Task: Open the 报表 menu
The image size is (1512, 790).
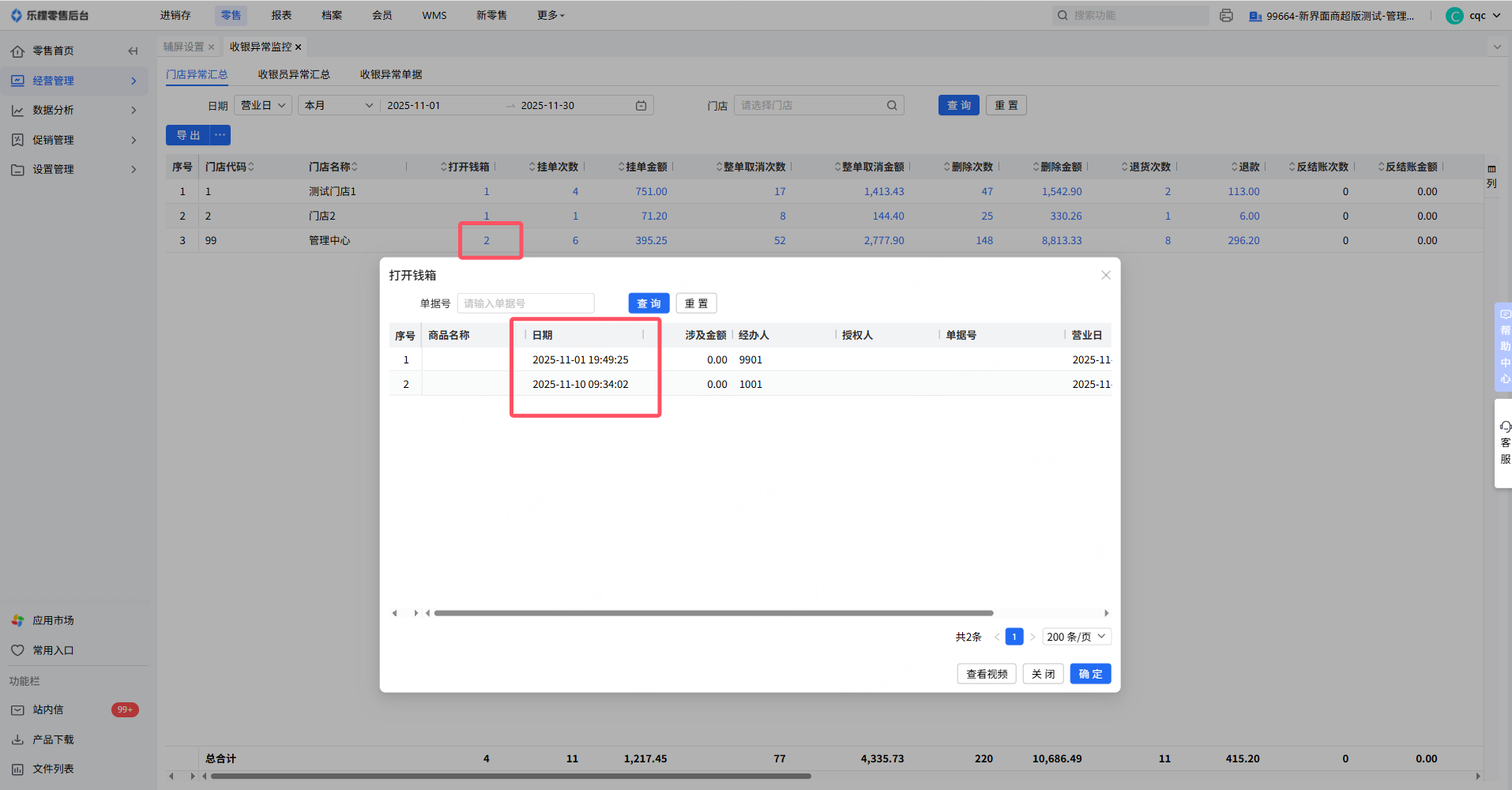Action: 281,16
